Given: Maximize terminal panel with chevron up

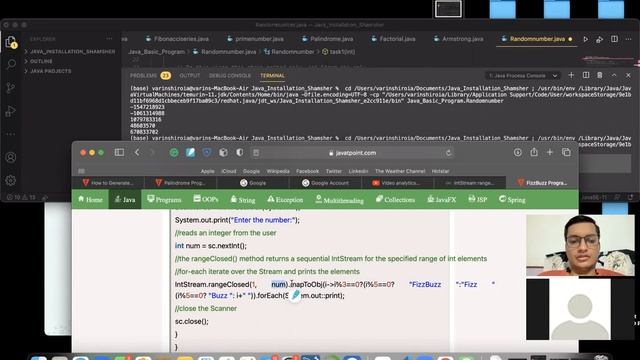Looking at the screenshot, I should point(614,75).
